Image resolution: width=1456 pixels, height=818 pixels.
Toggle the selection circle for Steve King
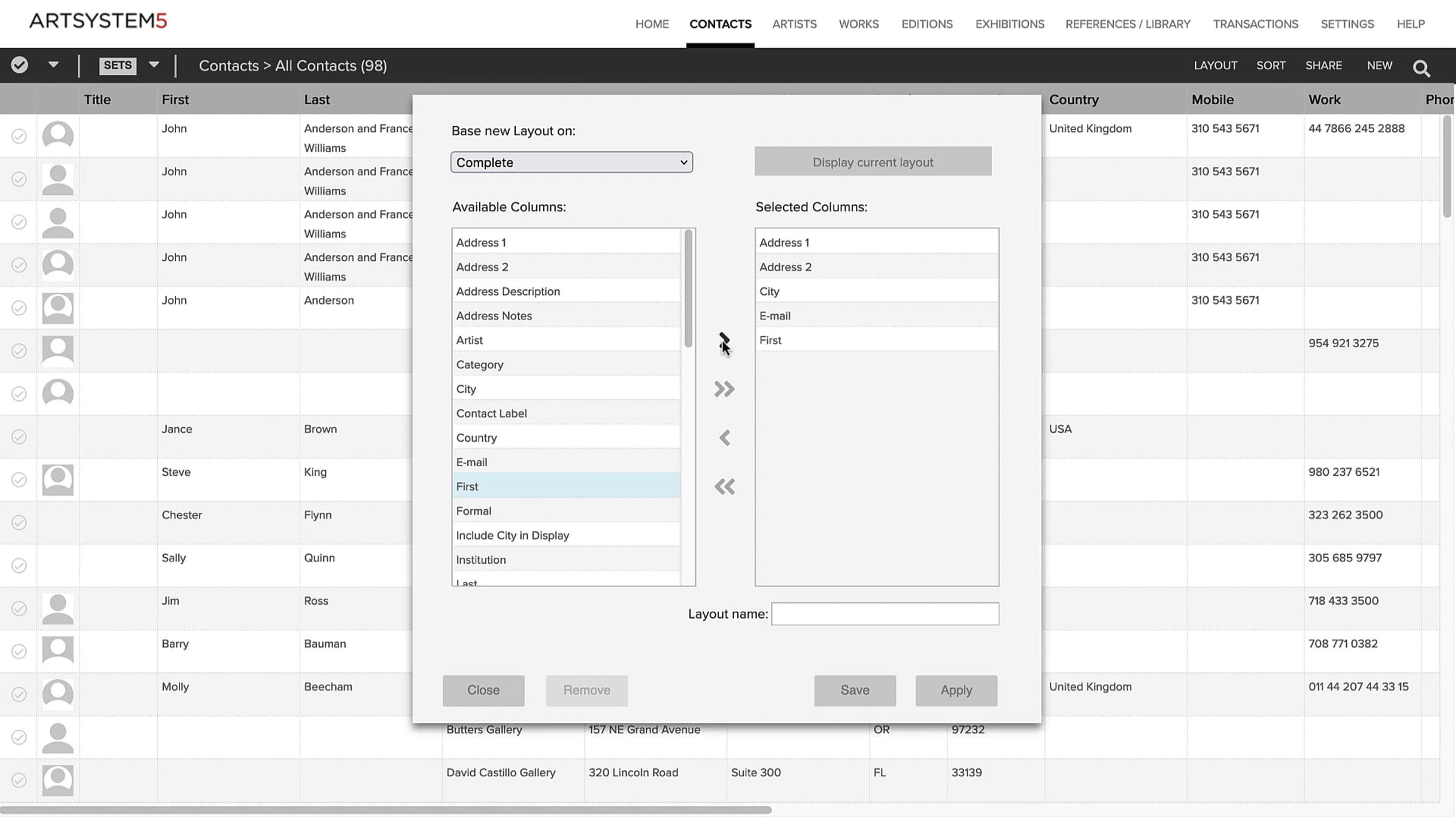click(19, 479)
